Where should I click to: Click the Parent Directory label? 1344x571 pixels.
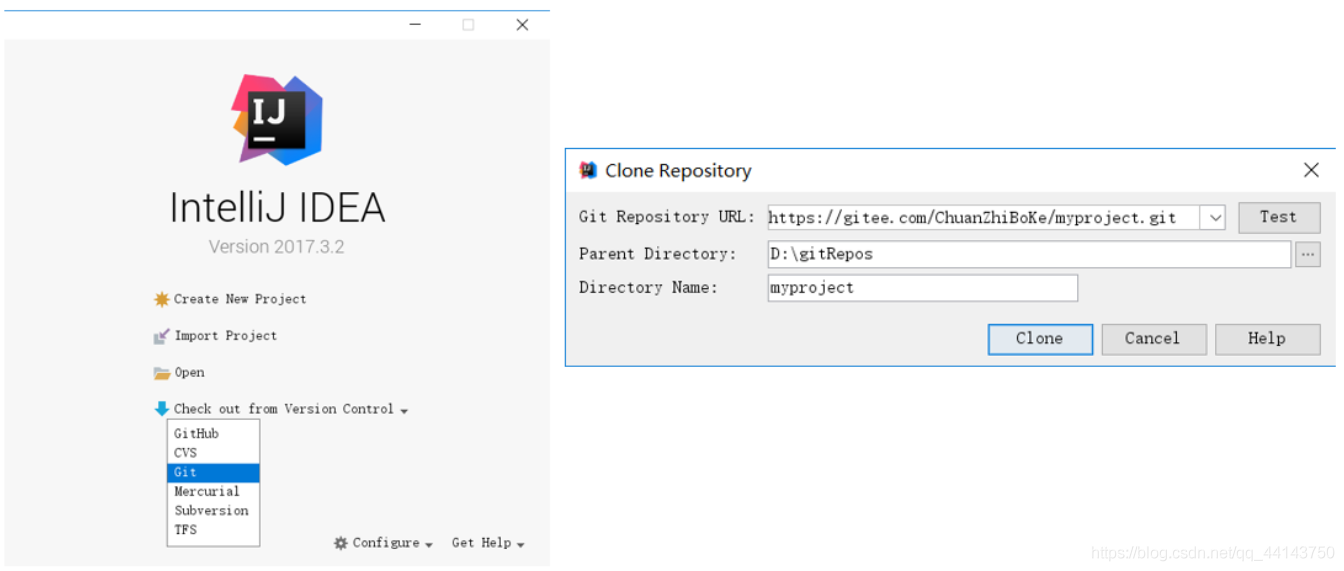(x=657, y=254)
